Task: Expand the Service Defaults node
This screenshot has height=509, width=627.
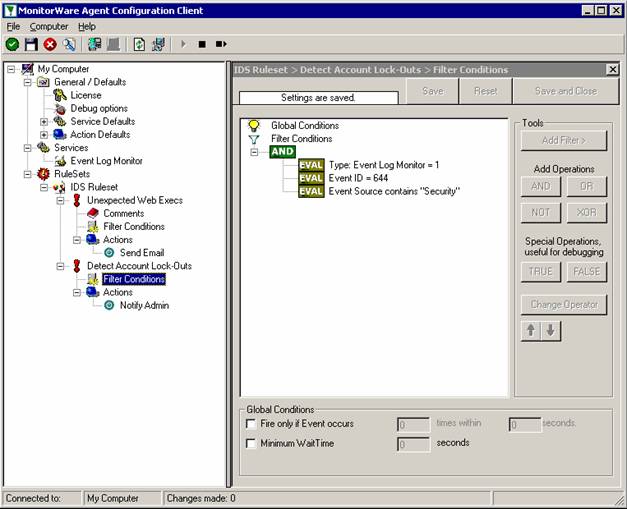Action: coord(44,122)
